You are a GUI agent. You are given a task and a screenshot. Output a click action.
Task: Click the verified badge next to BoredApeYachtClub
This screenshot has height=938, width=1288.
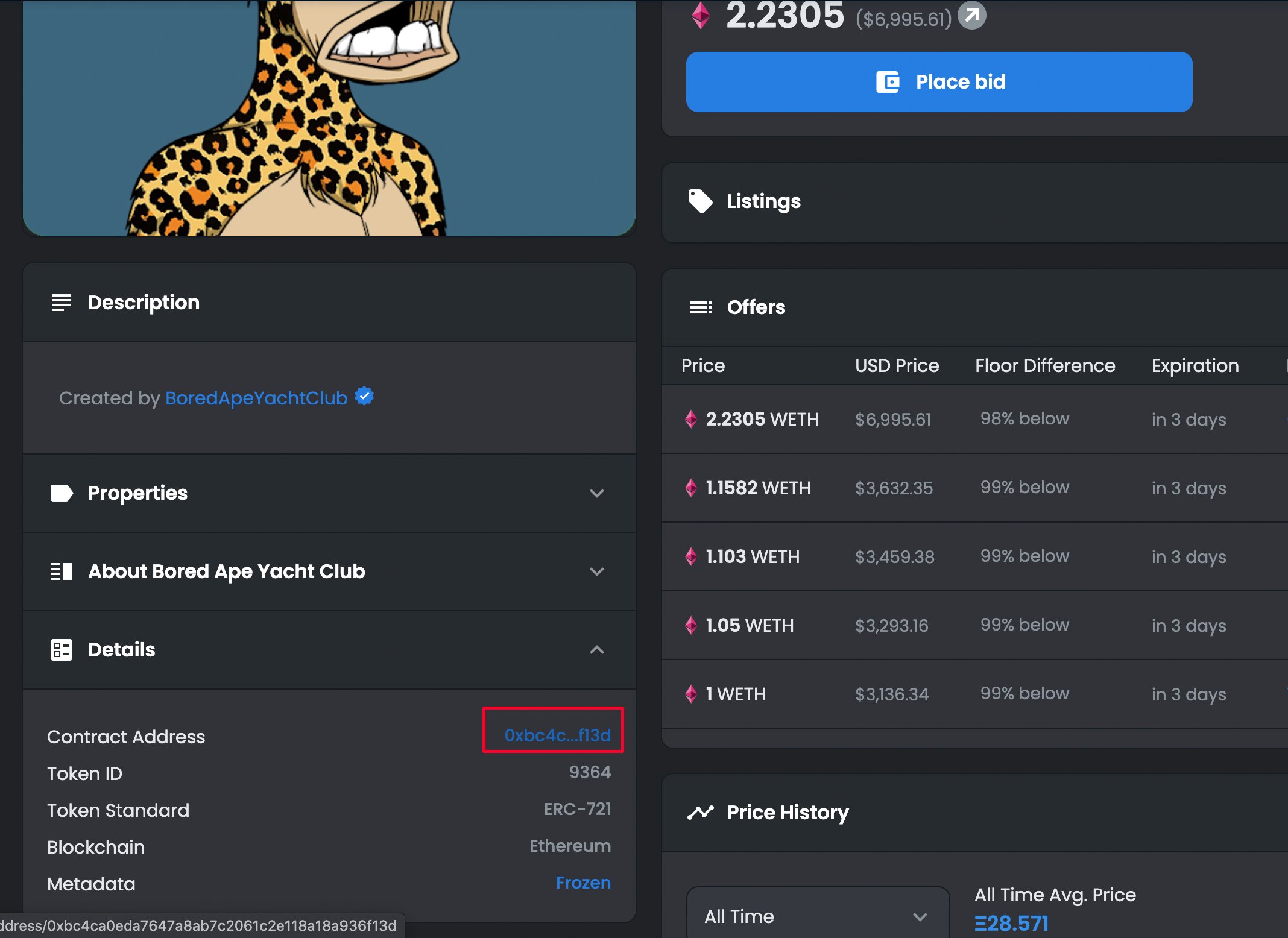click(x=364, y=396)
